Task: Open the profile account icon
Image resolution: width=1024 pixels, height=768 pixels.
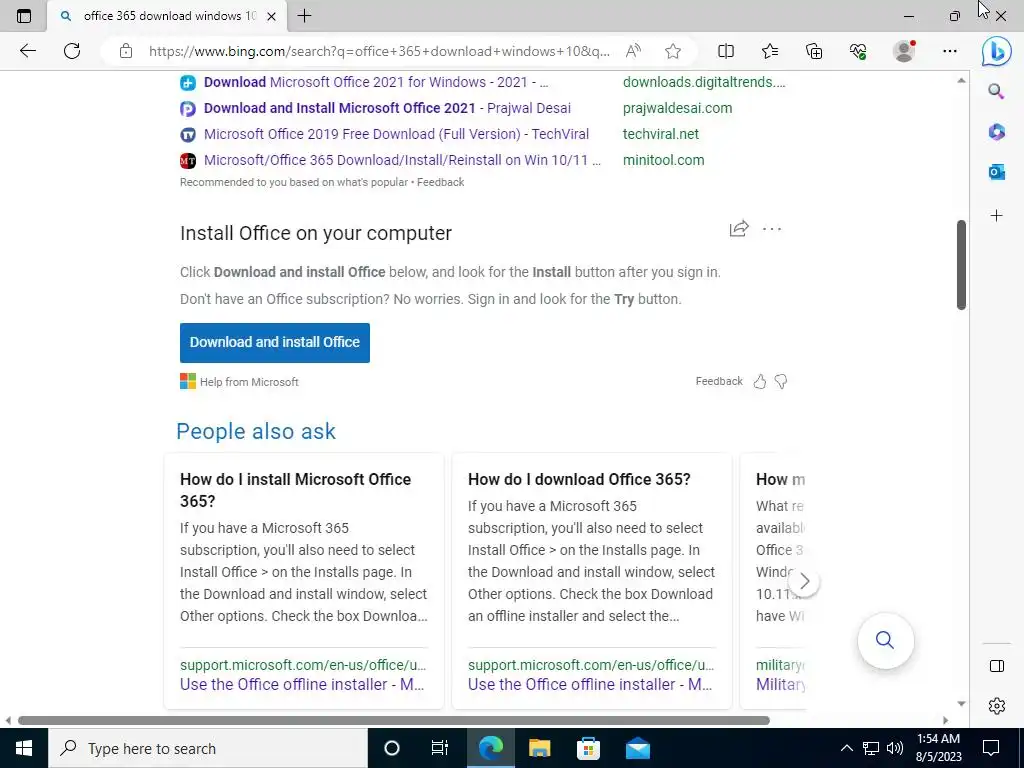Action: pos(904,51)
